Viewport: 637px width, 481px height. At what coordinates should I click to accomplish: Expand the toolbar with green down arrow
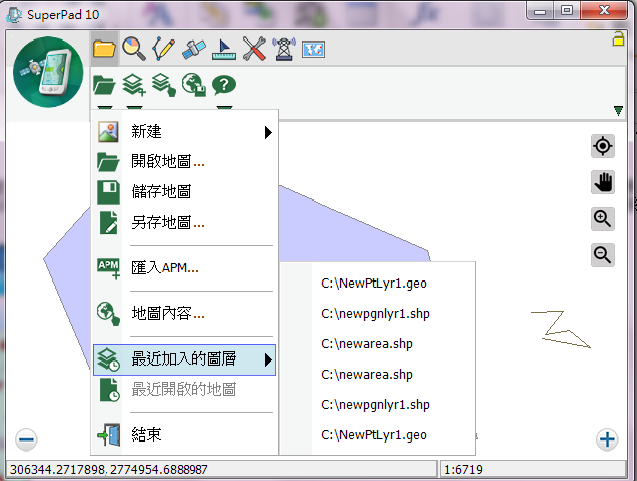pyautogui.click(x=618, y=110)
